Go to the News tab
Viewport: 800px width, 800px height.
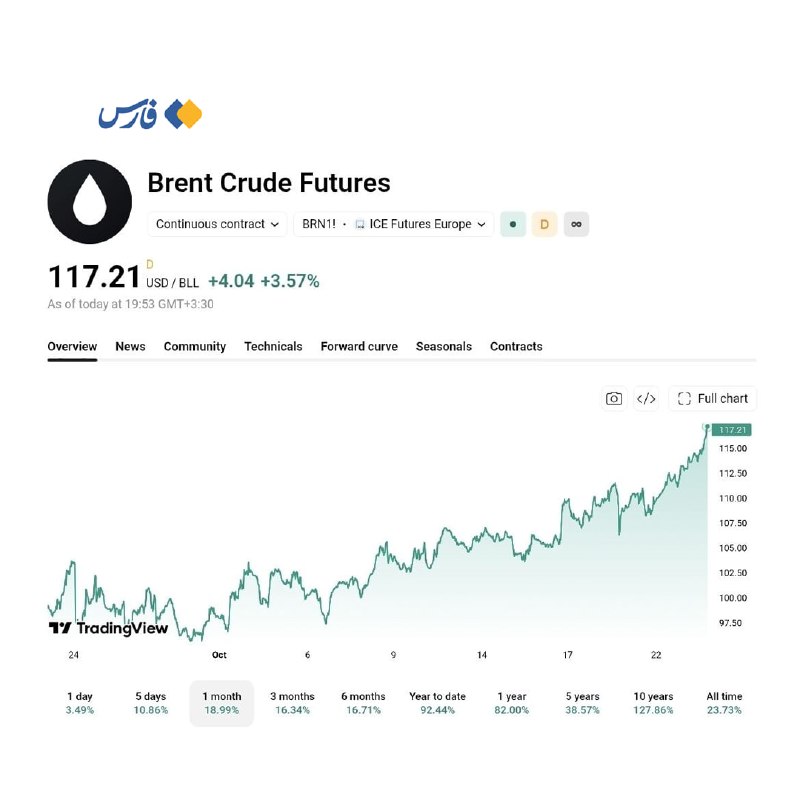click(130, 346)
